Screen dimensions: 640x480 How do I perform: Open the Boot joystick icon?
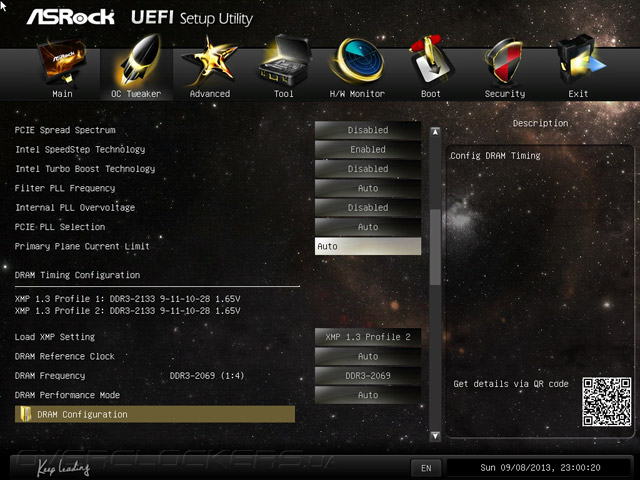pyautogui.click(x=431, y=60)
